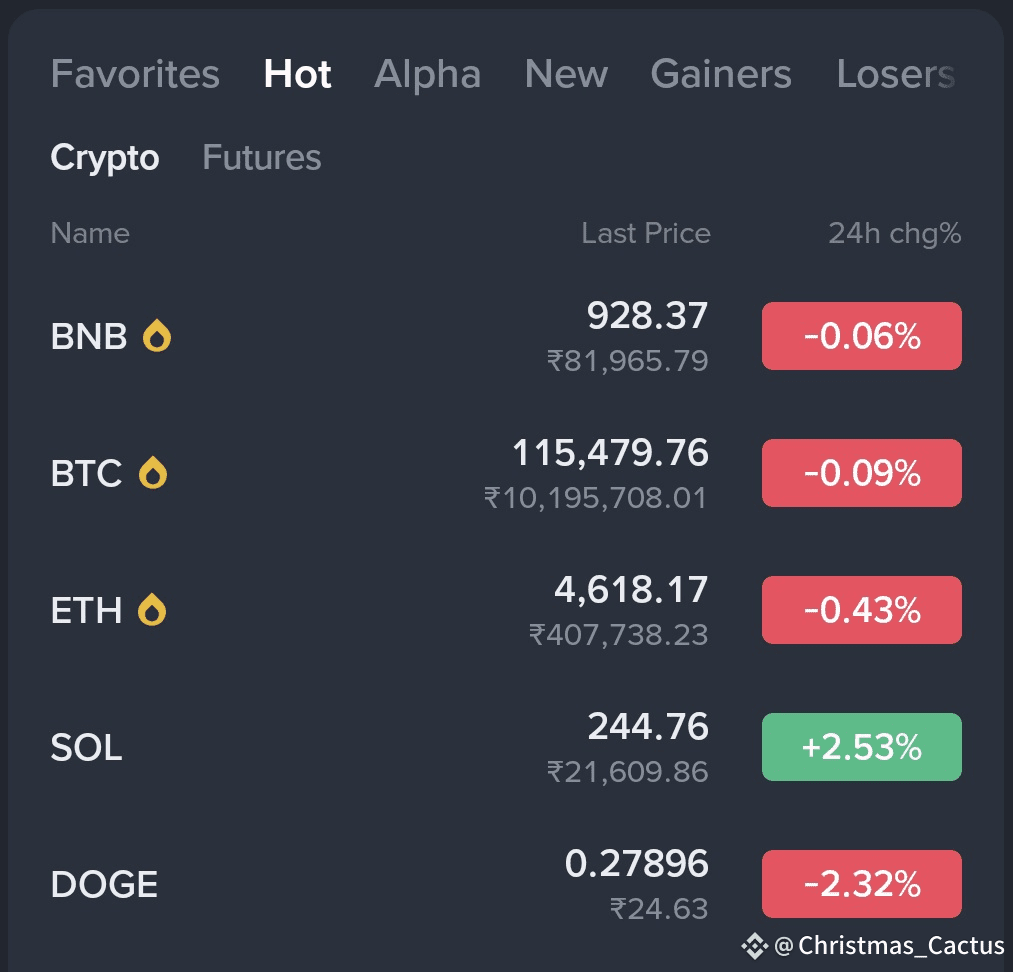Switch to the Futures sub-tab
Image resolution: width=1013 pixels, height=972 pixels.
coord(262,158)
